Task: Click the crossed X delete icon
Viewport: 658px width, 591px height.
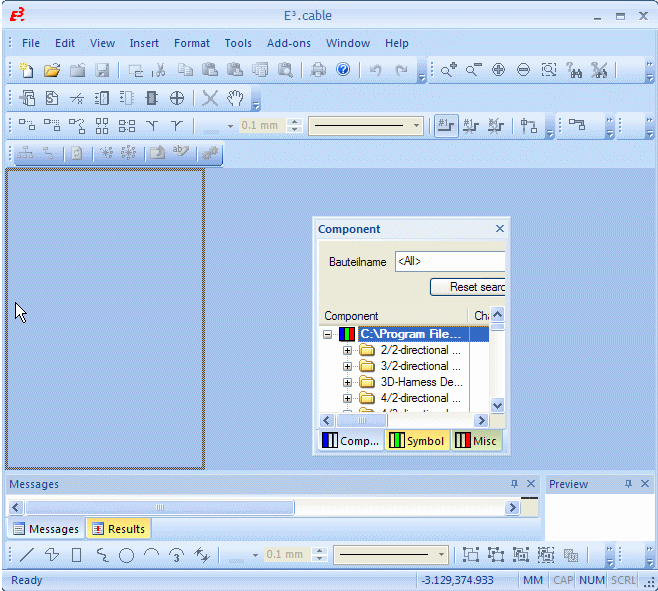Action: click(x=210, y=98)
